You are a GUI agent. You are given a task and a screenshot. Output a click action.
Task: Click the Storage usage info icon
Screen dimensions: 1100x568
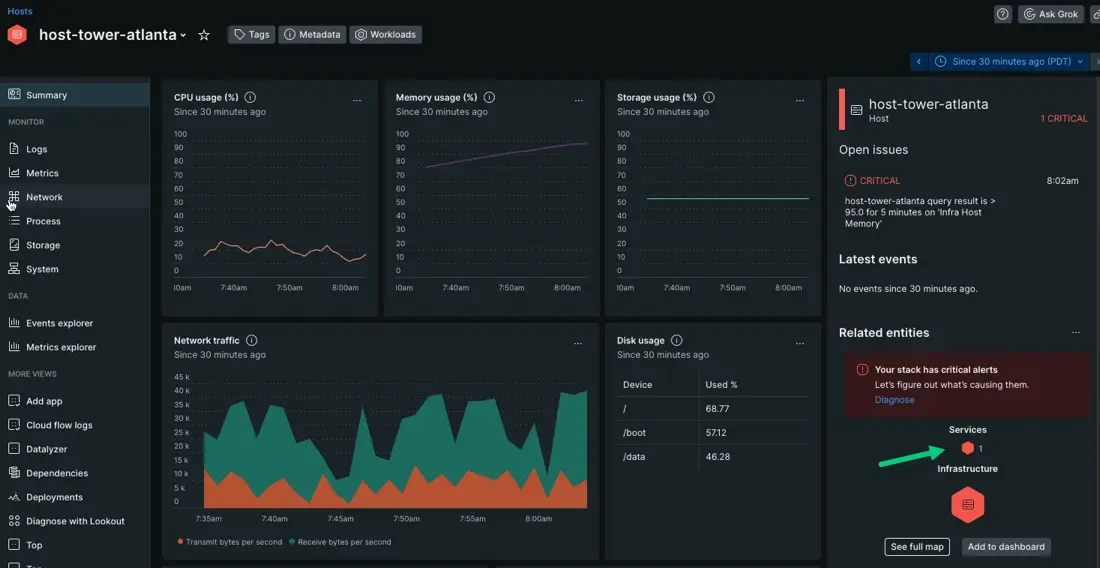[x=709, y=98]
